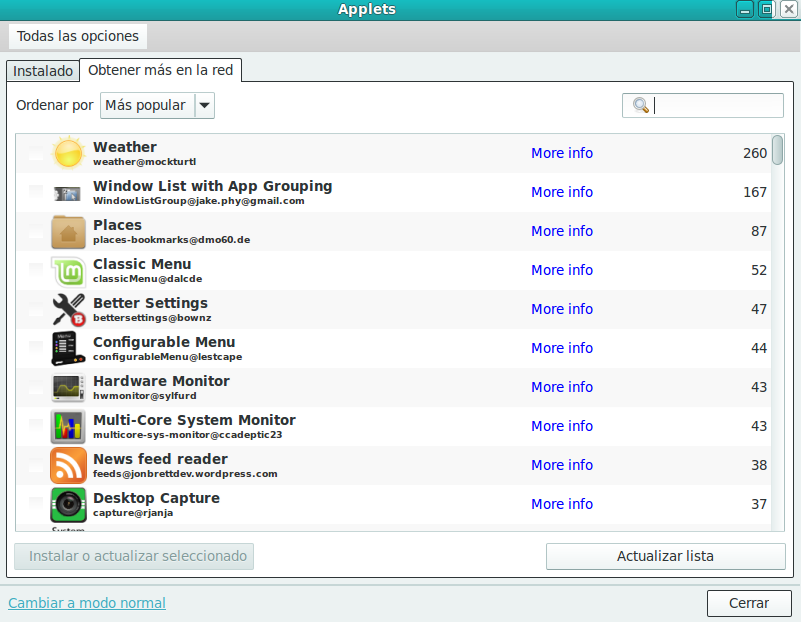
Task: Mark the Multi-Core System Monitor checkbox
Action: (x=36, y=426)
